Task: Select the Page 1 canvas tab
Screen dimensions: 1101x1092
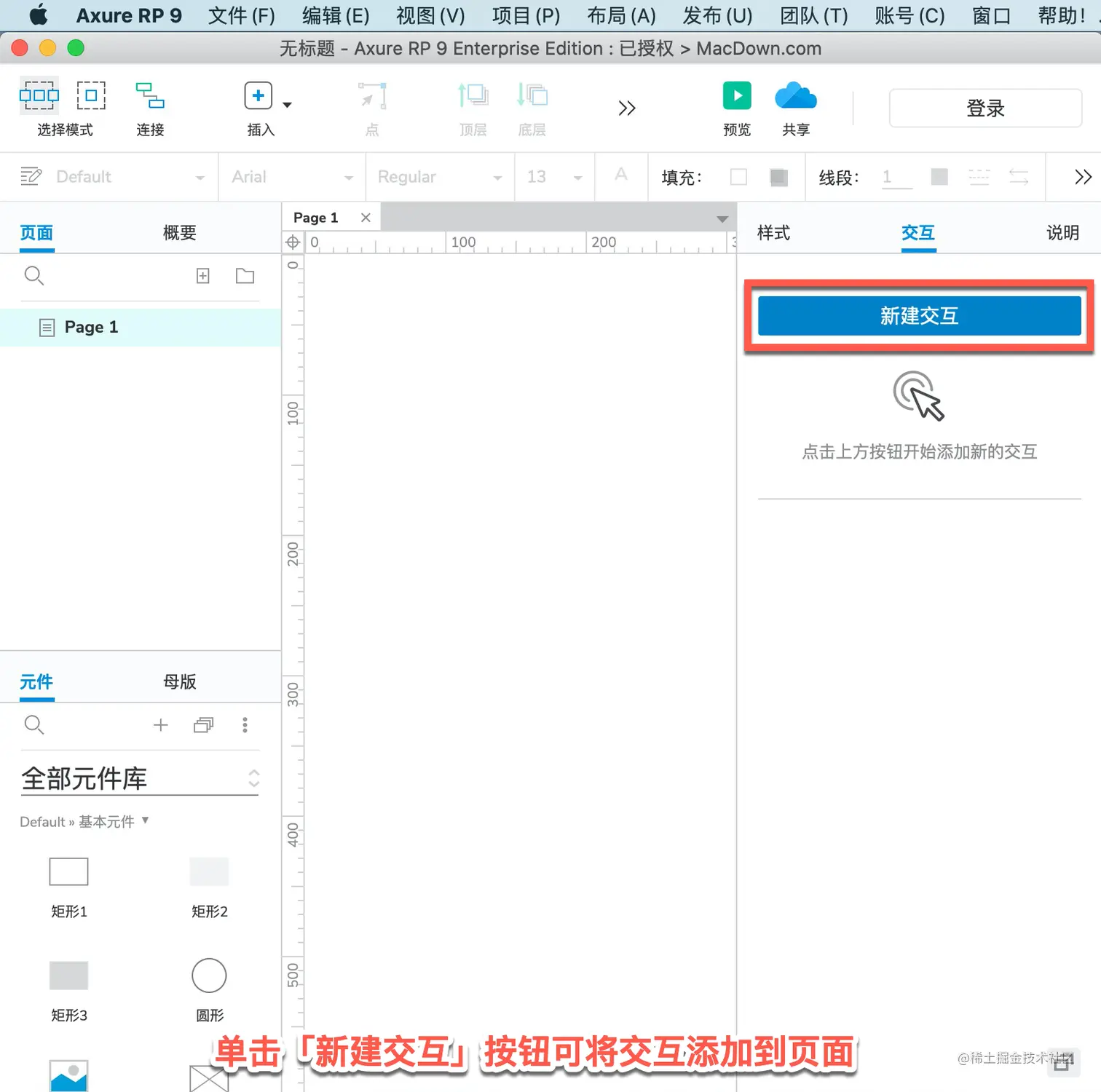Action: (x=316, y=218)
